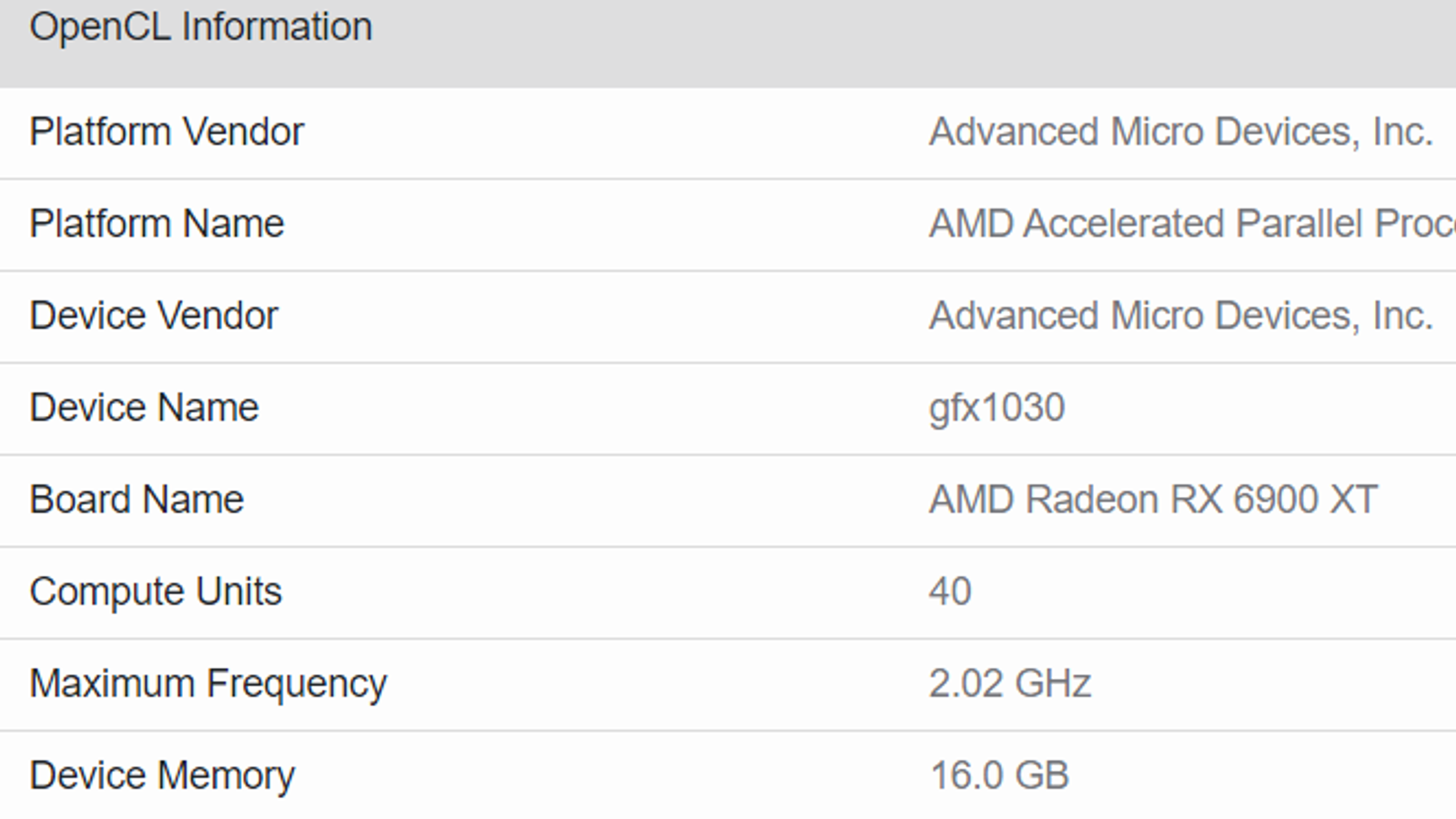Screen dimensions: 1456x819
Task: Select Advanced Micro Devices value in Device Vendor row
Action: (x=1180, y=316)
